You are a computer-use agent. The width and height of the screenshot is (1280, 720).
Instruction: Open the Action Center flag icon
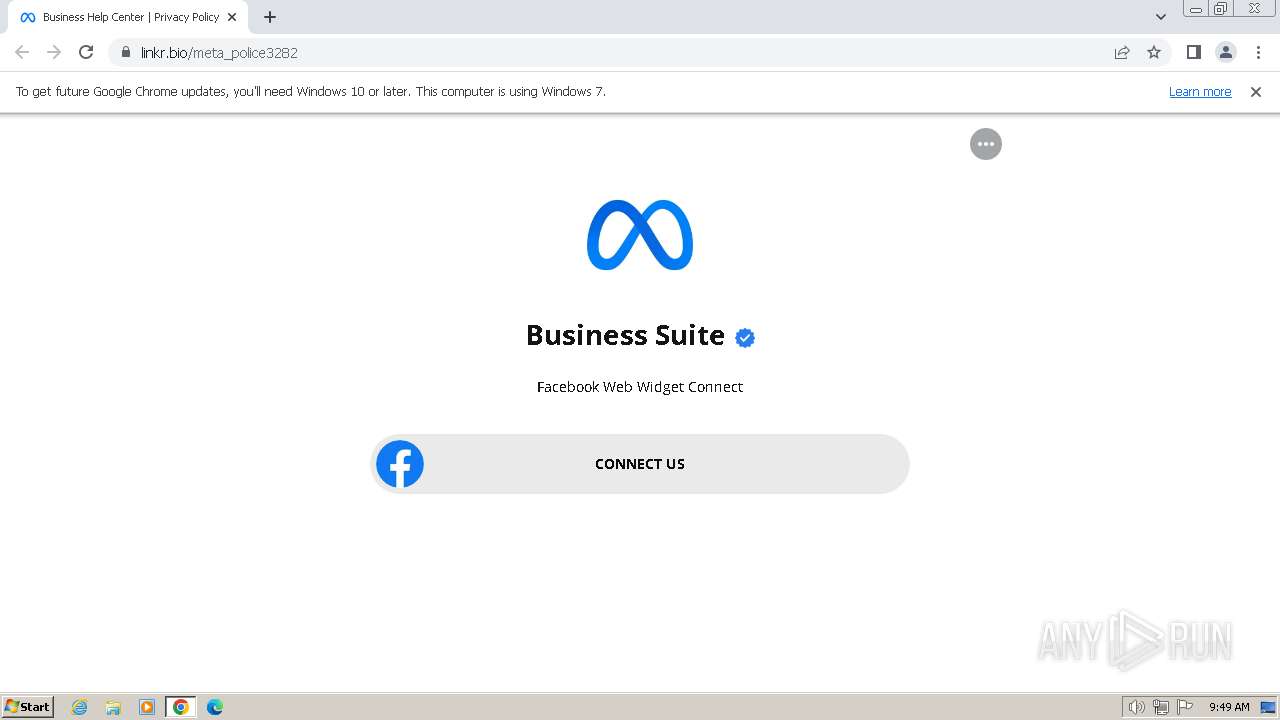click(1185, 707)
